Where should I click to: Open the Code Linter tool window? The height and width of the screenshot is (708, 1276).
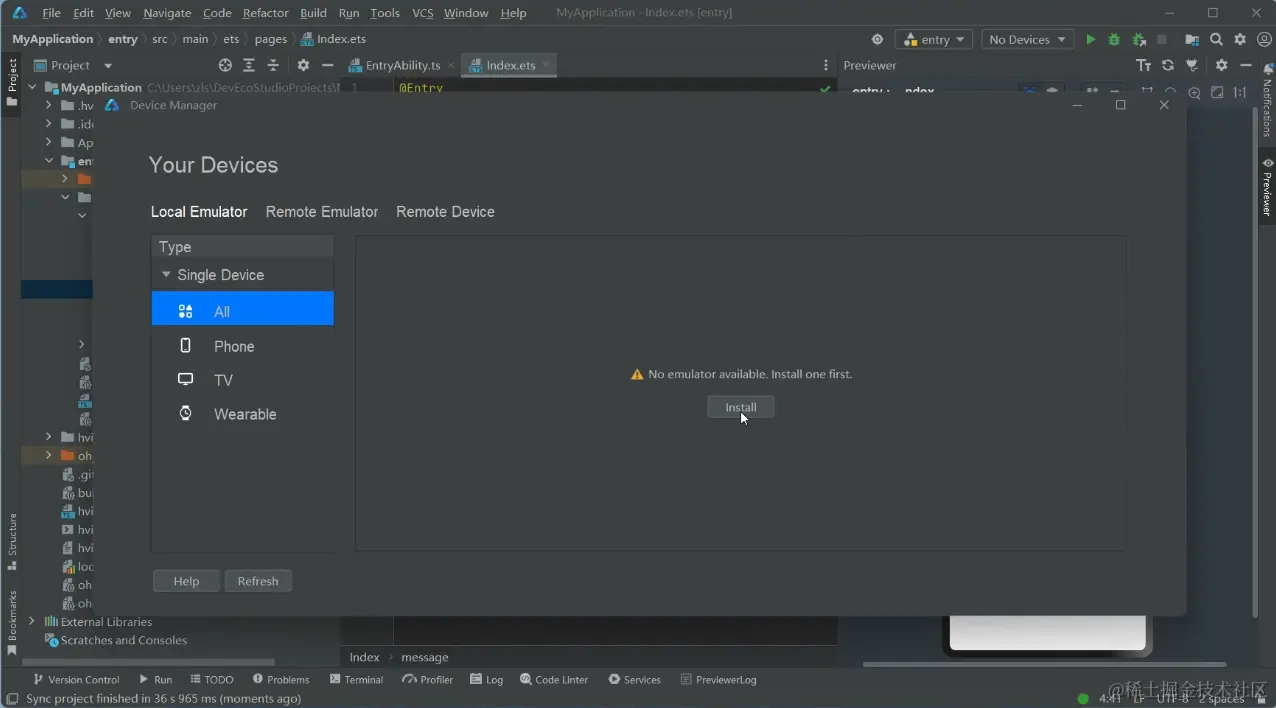tap(554, 679)
